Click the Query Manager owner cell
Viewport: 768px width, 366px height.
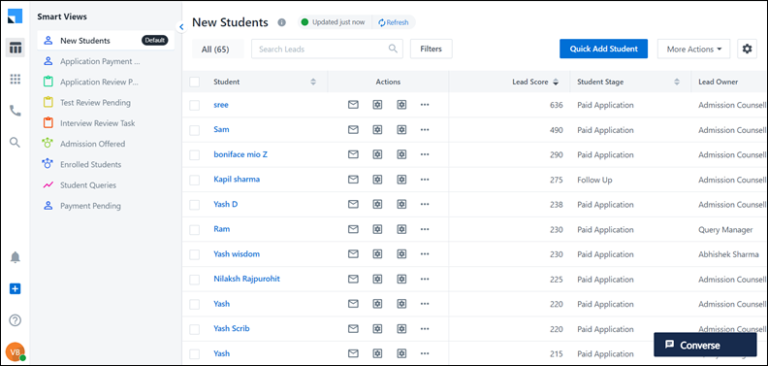(x=725, y=229)
